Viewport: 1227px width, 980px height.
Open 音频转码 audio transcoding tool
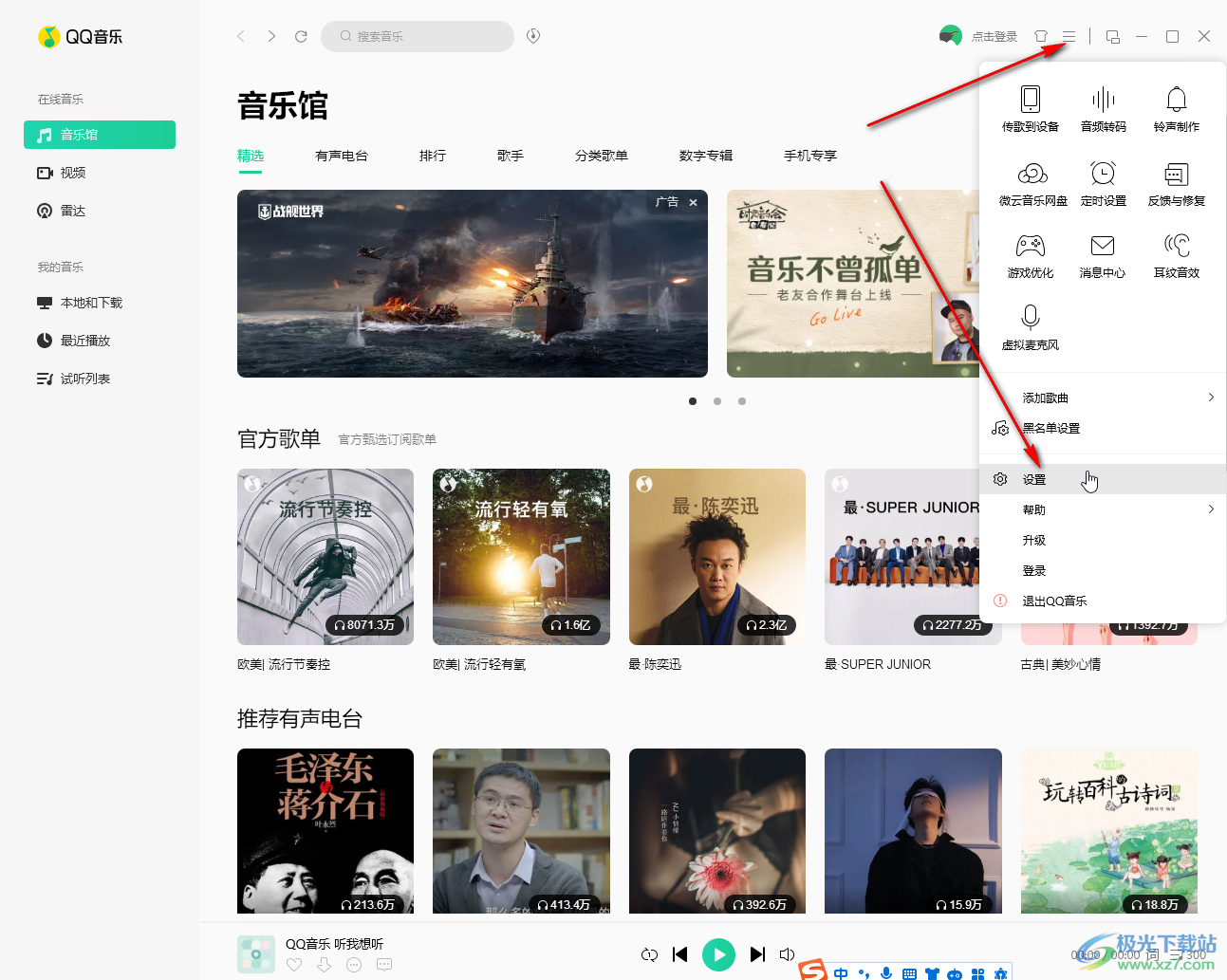point(1103,109)
